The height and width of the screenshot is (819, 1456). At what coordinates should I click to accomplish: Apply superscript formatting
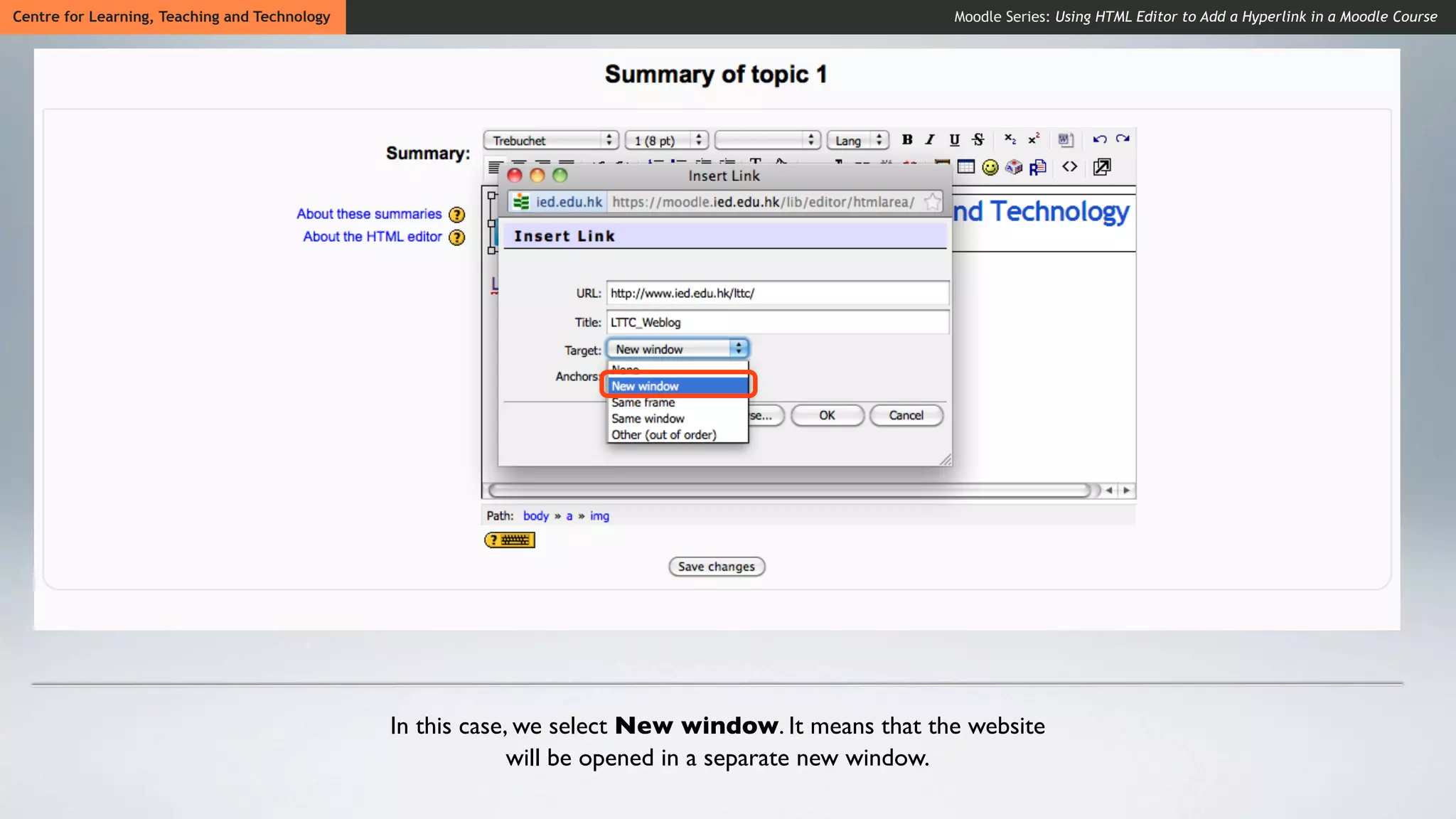(1034, 140)
